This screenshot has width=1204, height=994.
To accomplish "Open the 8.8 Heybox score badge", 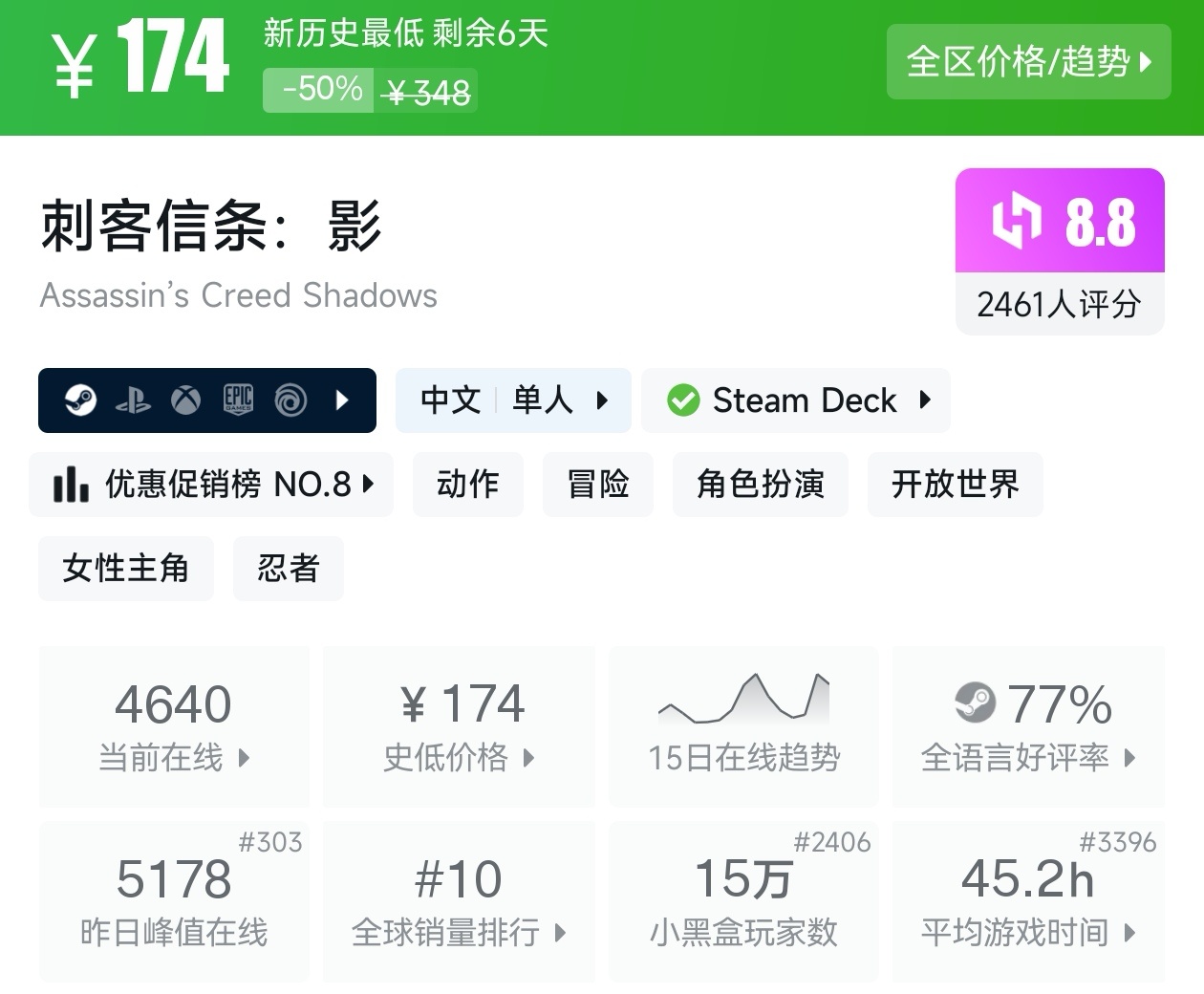I will (1060, 222).
